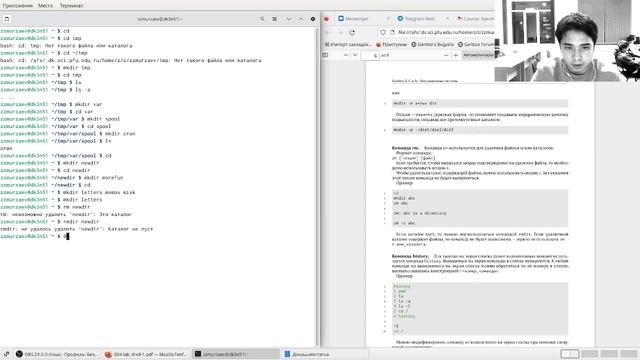Select first workspace in switcher
Screen dimensions: 640x360
click(x=569, y=354)
